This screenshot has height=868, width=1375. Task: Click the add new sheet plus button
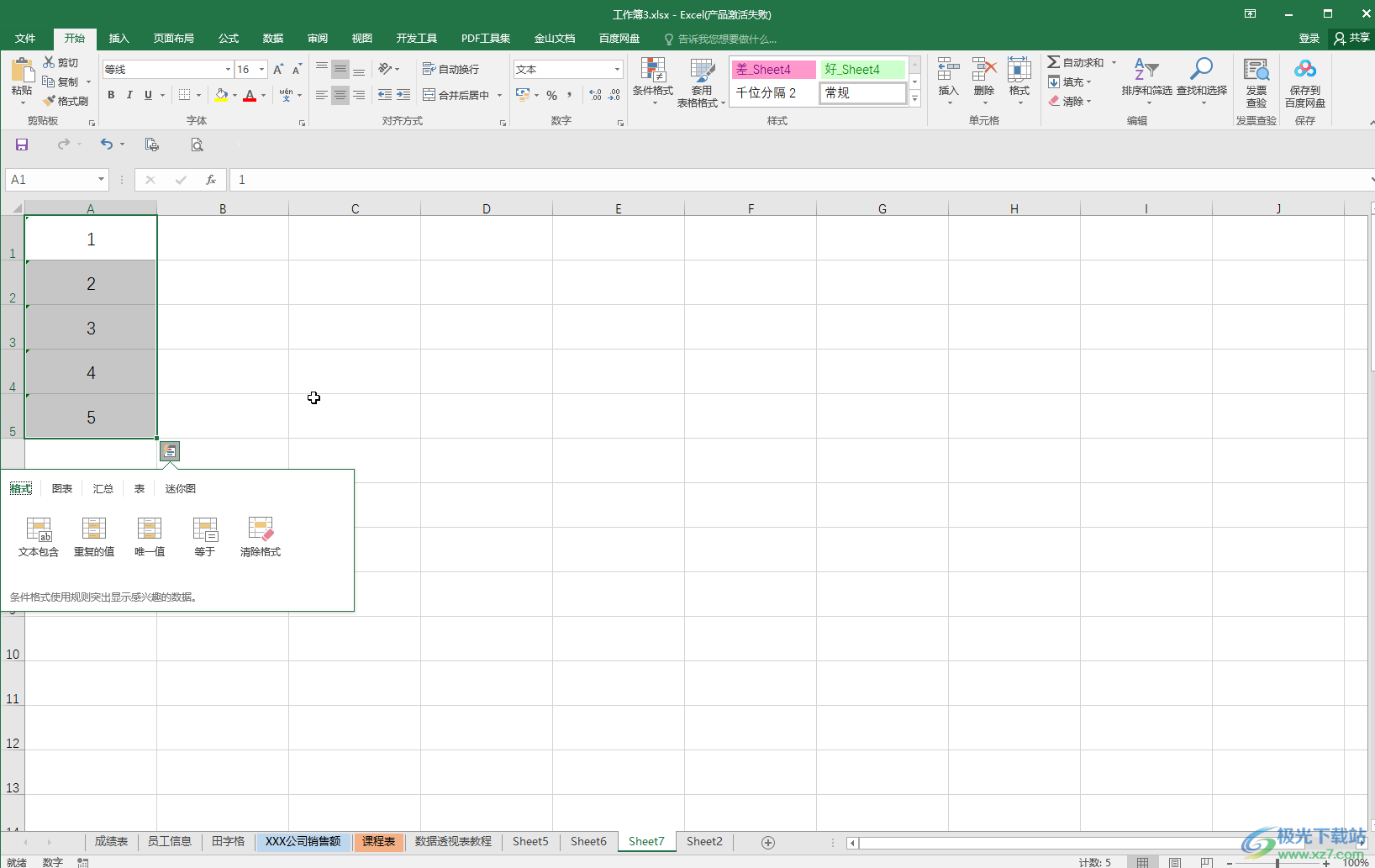coord(767,842)
